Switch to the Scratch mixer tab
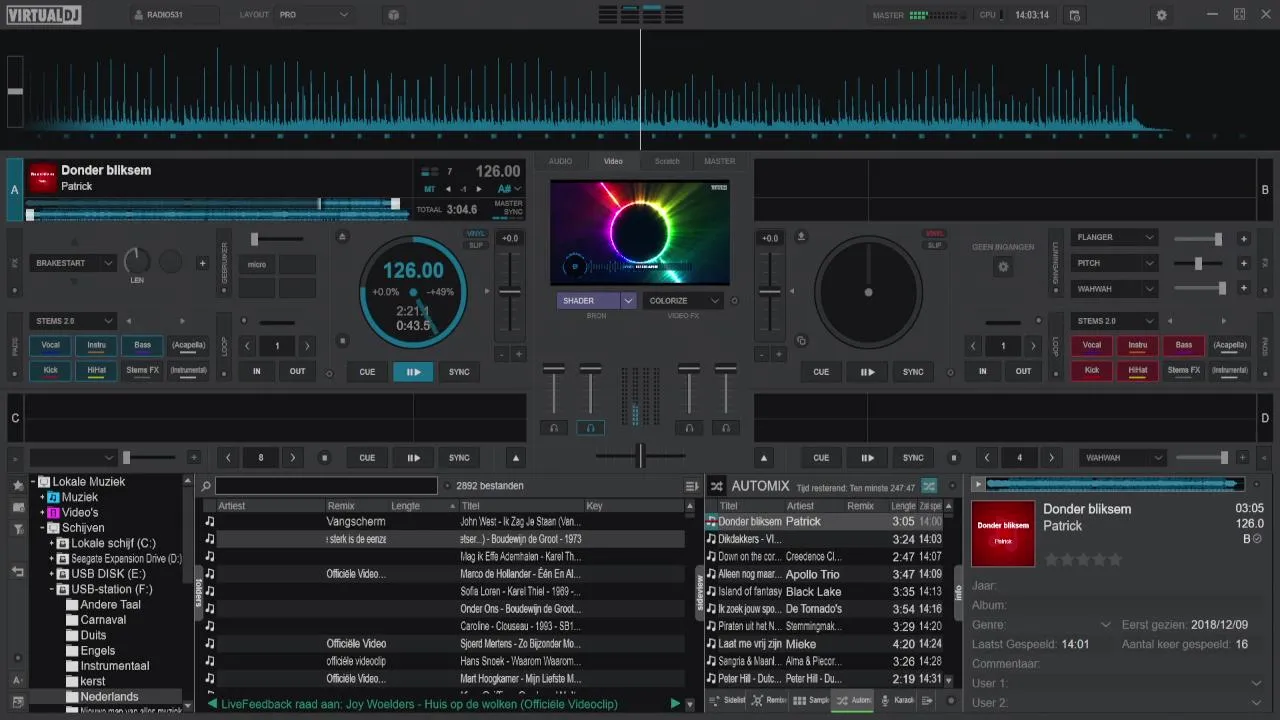1280x720 pixels. [x=667, y=161]
